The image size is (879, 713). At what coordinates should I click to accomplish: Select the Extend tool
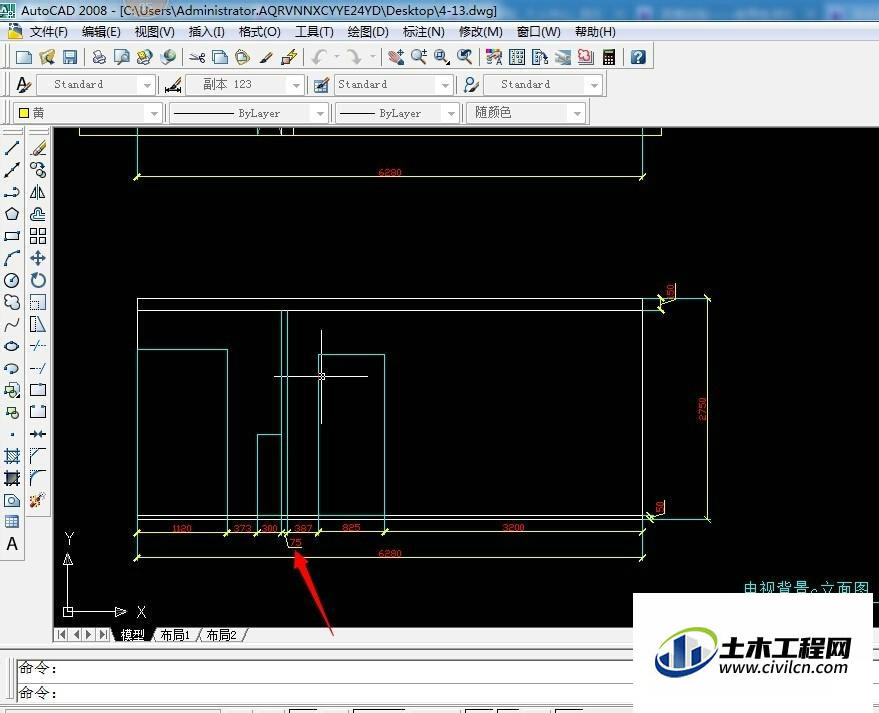pyautogui.click(x=38, y=368)
